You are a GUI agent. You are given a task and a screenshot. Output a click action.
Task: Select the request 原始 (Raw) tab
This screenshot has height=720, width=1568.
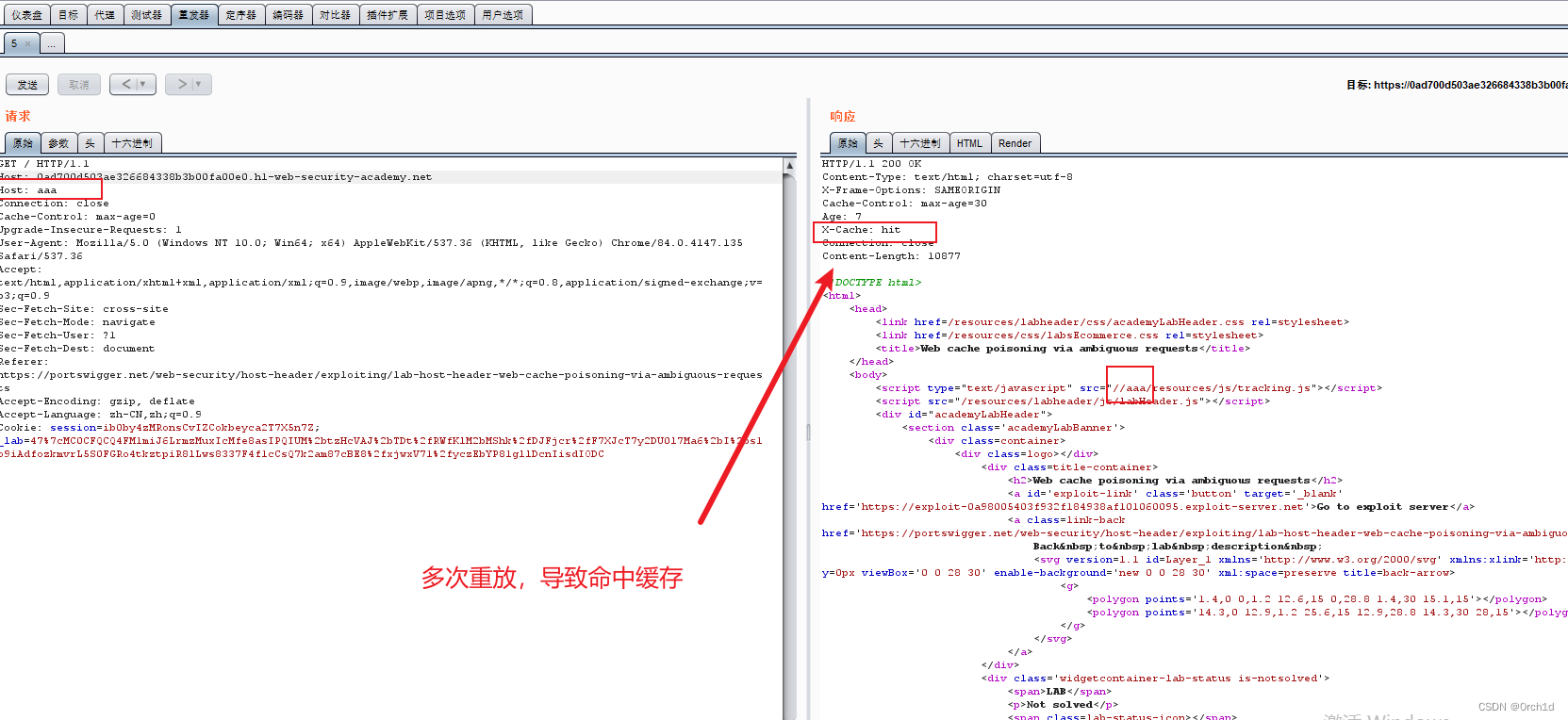click(23, 143)
